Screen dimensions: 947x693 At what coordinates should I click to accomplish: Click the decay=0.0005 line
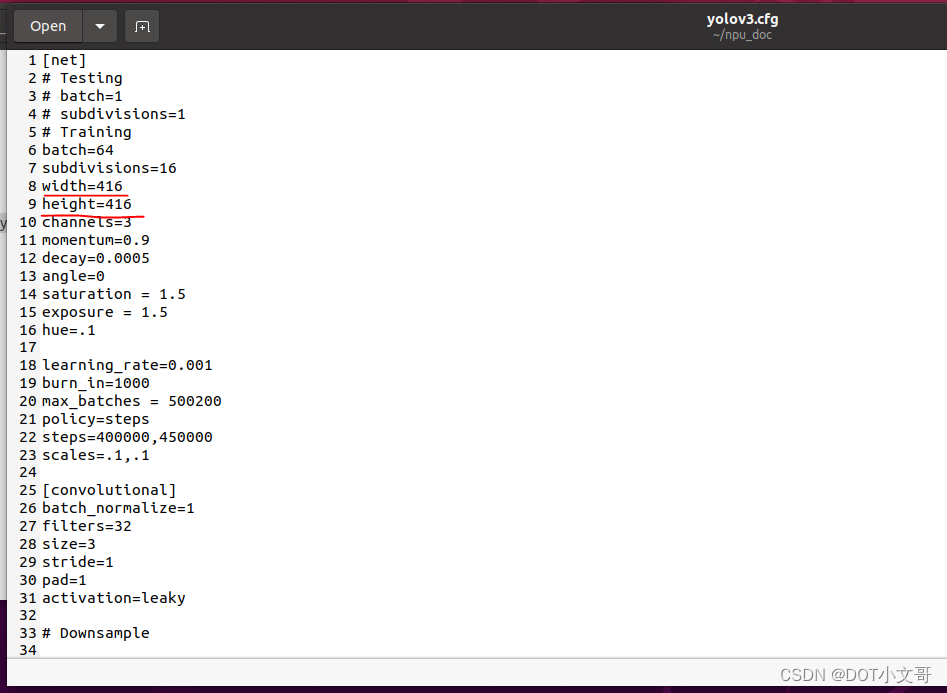click(95, 259)
